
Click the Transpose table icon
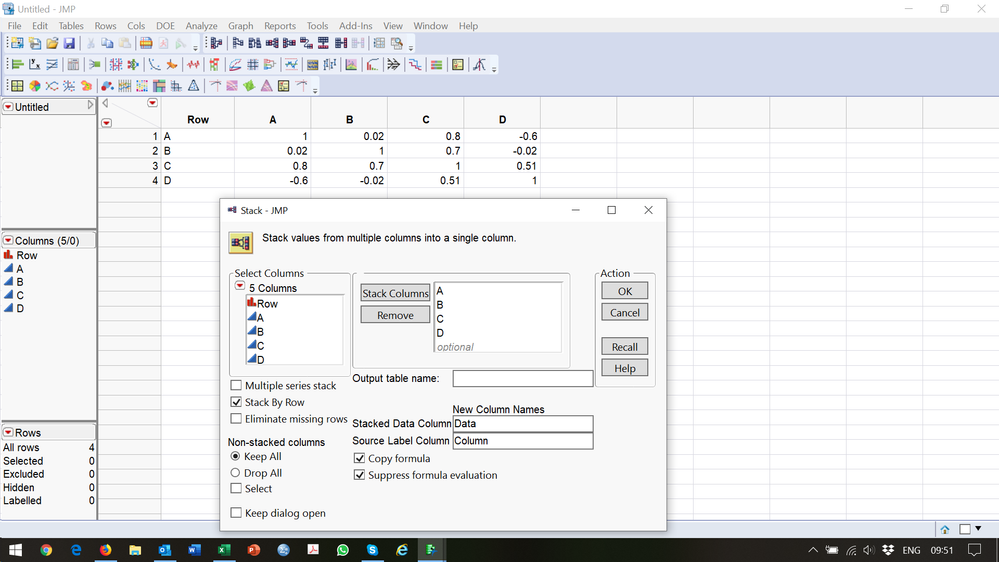(x=306, y=43)
